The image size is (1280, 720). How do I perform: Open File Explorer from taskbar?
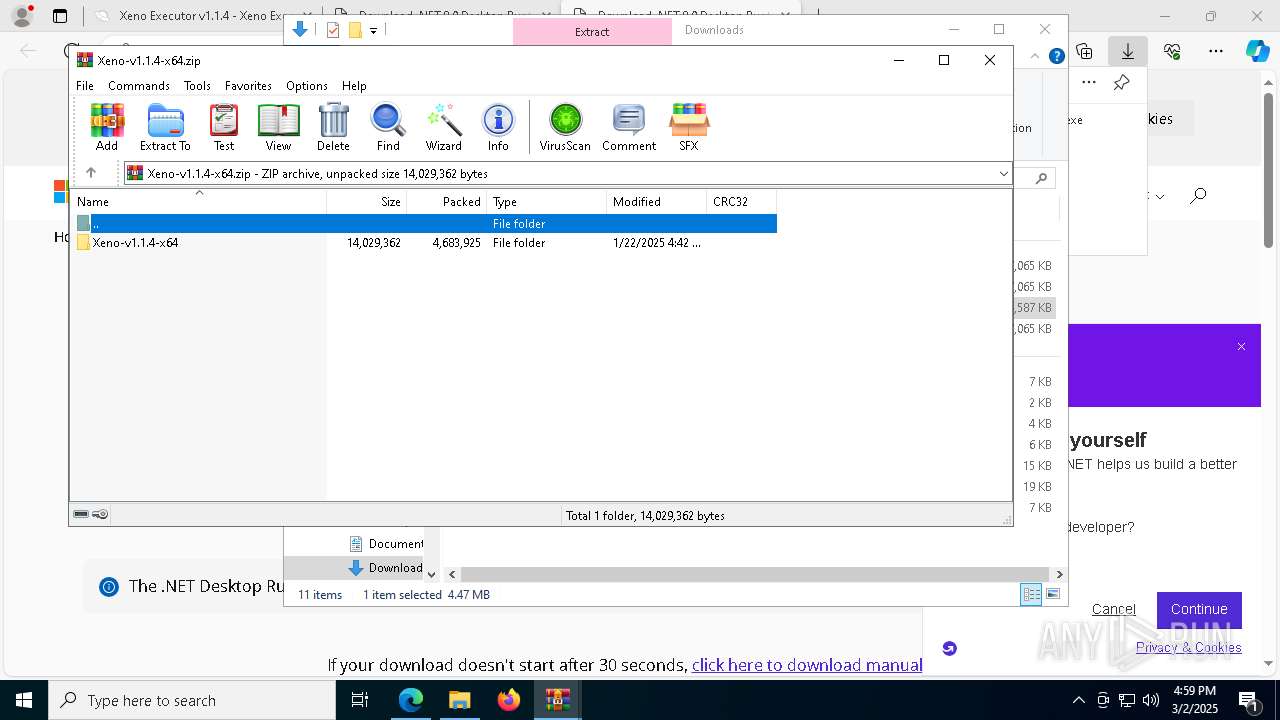459,700
